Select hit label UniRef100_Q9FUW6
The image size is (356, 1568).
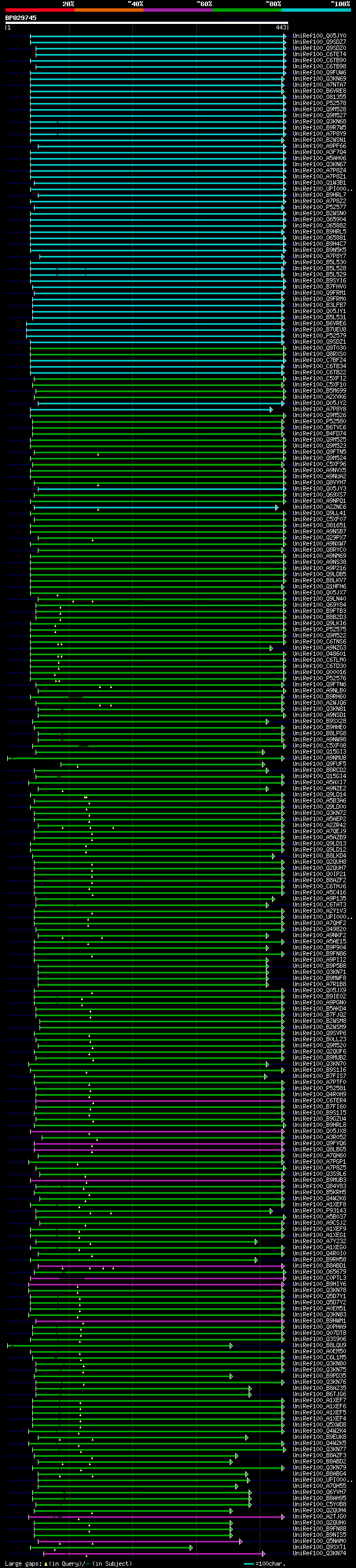pos(319,72)
